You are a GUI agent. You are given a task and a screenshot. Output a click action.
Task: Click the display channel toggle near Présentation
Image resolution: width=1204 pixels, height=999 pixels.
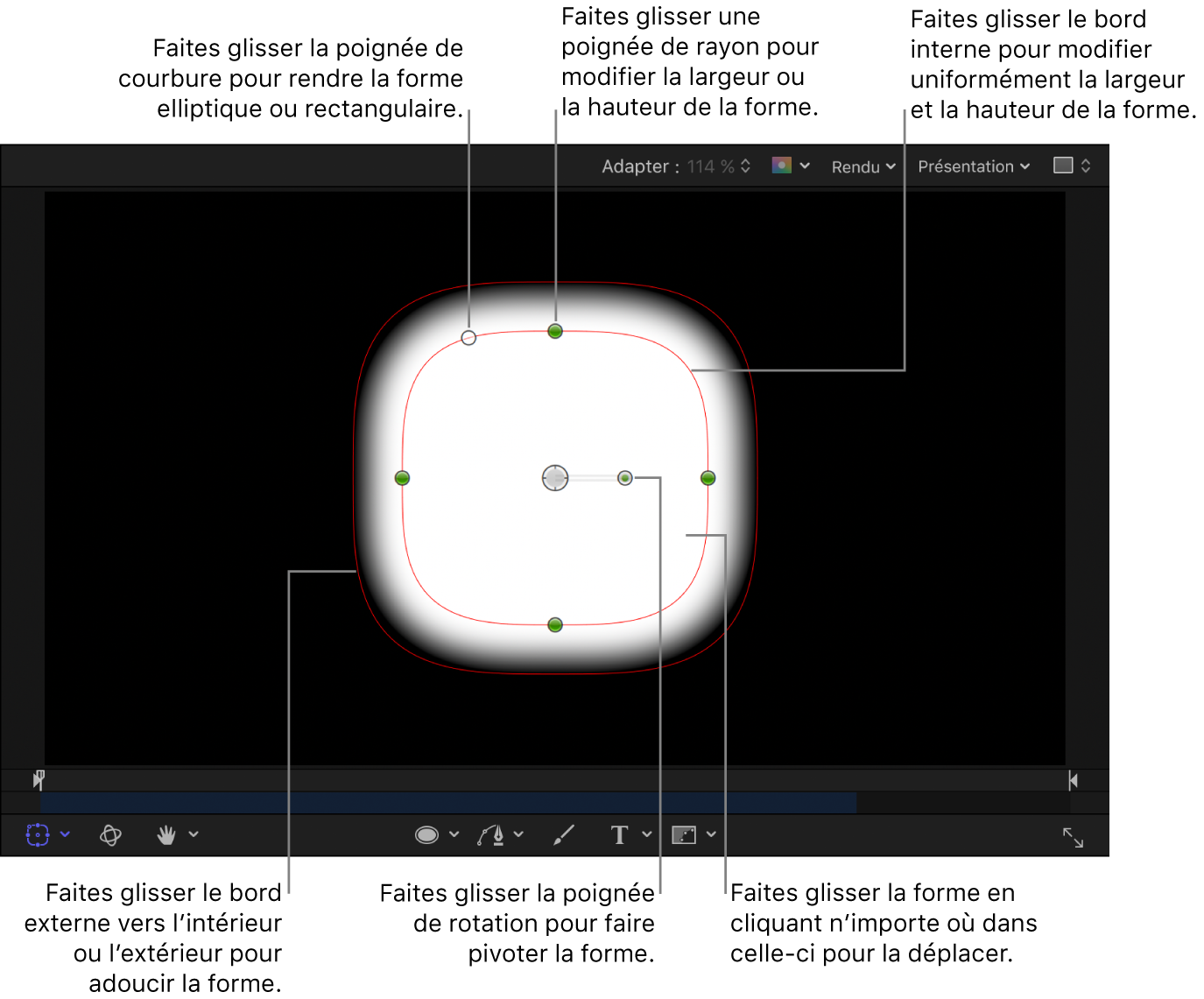1069,166
